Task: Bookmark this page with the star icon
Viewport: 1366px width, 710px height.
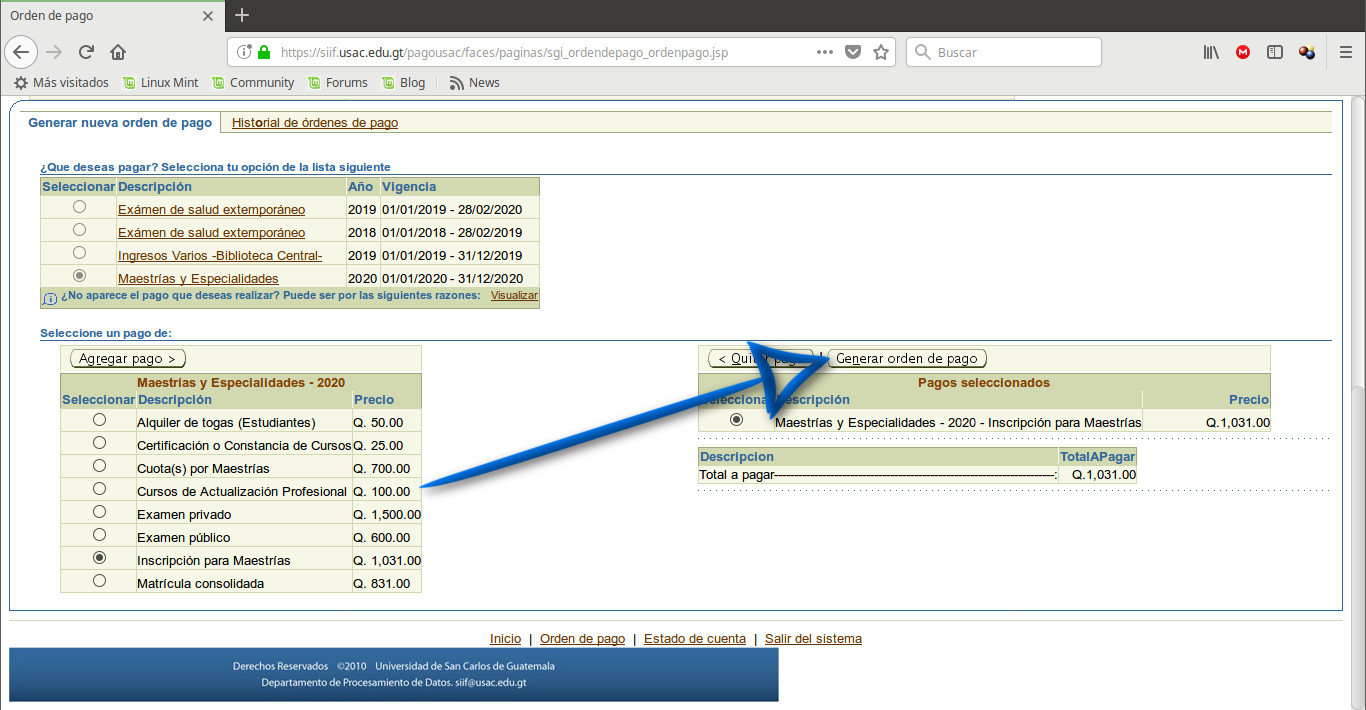Action: [x=881, y=52]
